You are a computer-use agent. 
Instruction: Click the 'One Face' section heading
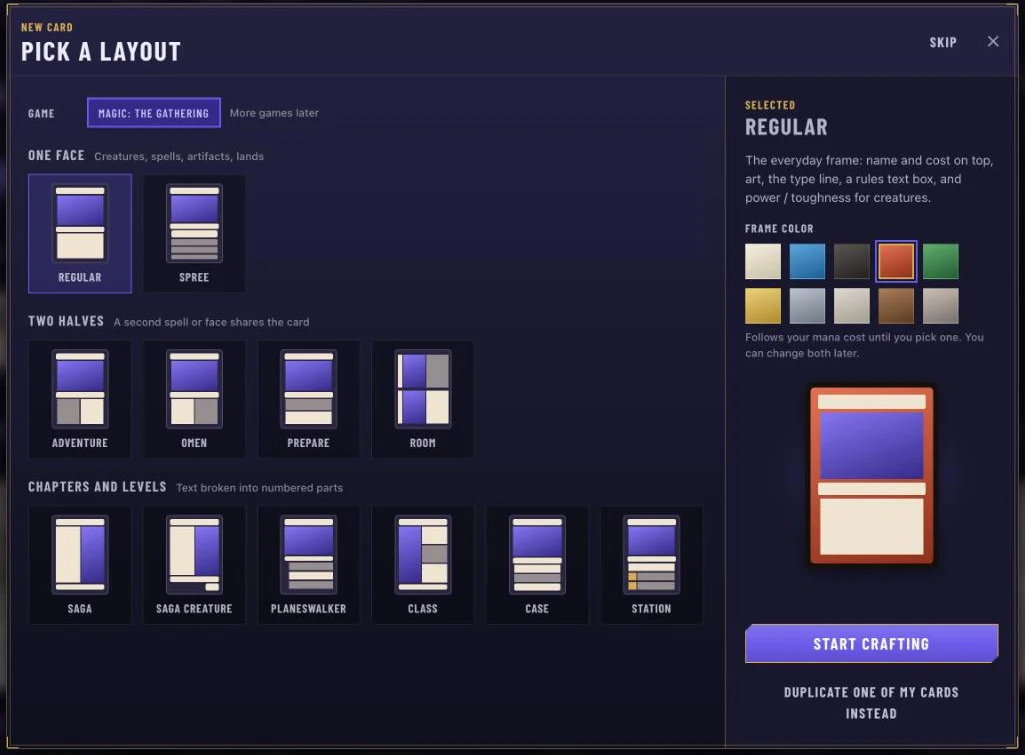(x=56, y=156)
